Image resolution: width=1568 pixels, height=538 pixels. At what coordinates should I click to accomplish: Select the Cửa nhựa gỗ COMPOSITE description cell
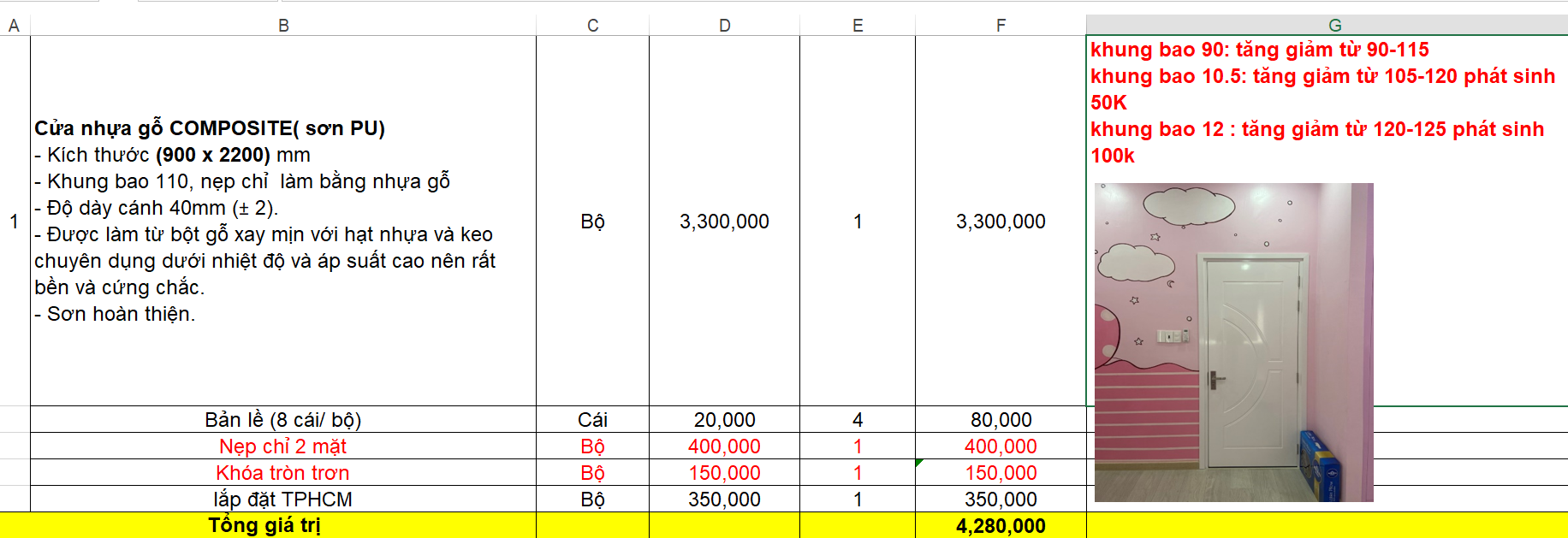coord(282,221)
